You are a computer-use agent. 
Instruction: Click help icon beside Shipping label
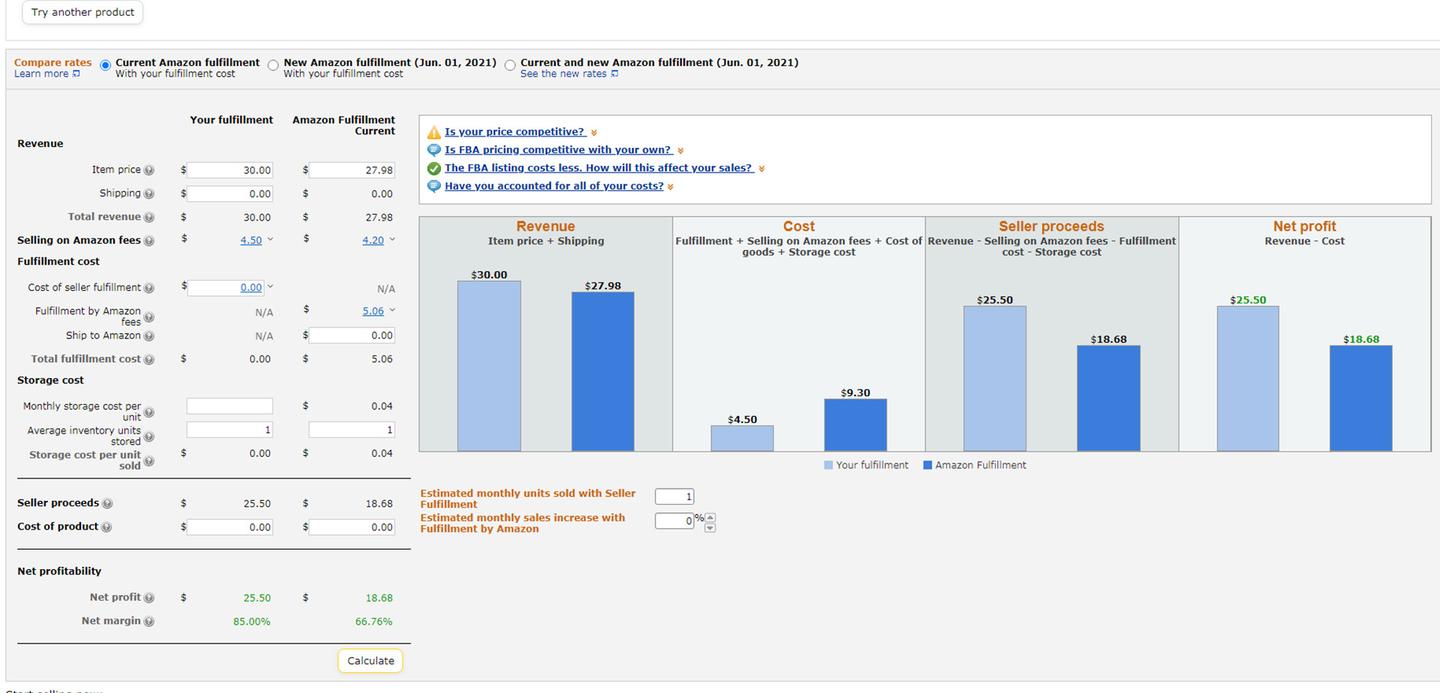149,194
